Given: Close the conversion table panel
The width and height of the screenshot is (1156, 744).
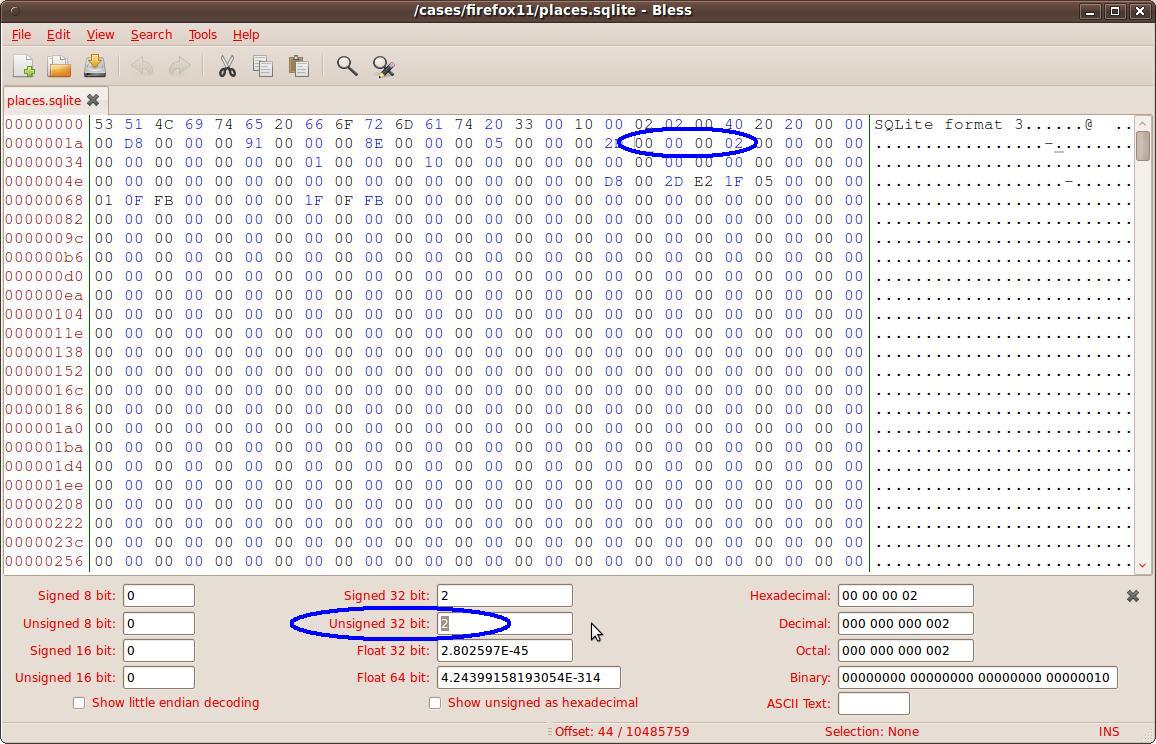Looking at the screenshot, I should tap(1132, 596).
